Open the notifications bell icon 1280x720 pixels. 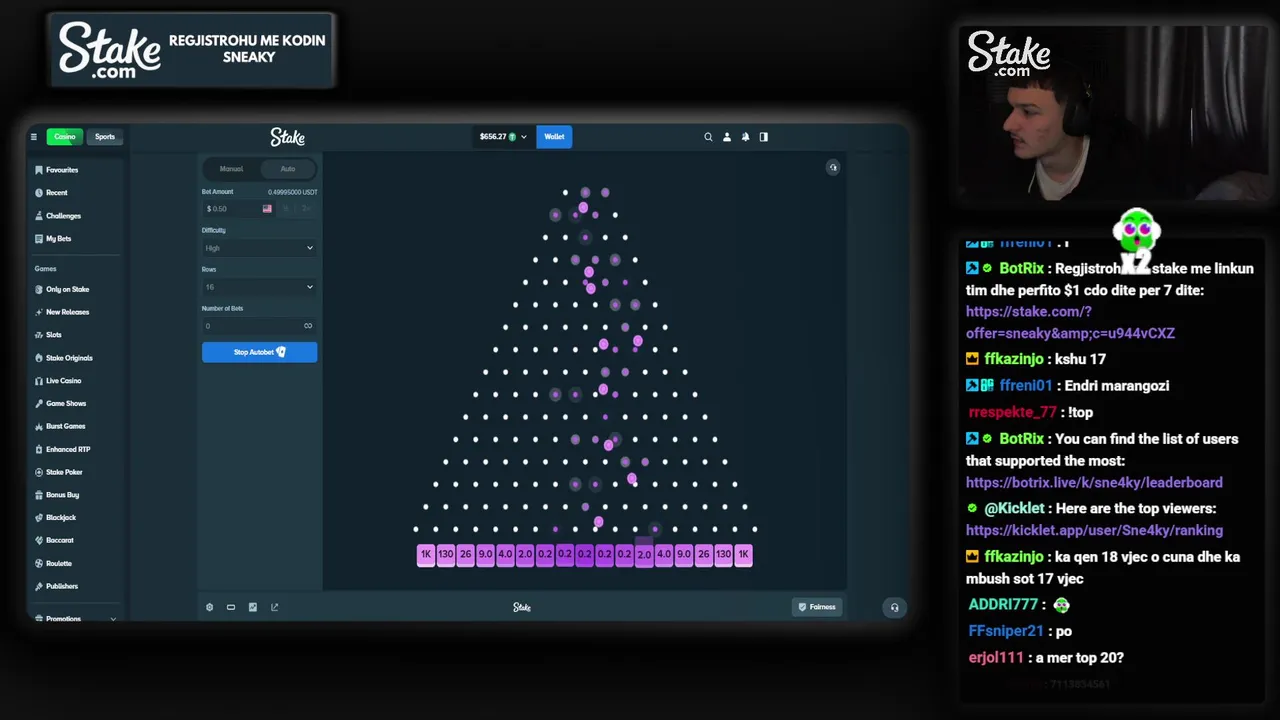click(745, 137)
